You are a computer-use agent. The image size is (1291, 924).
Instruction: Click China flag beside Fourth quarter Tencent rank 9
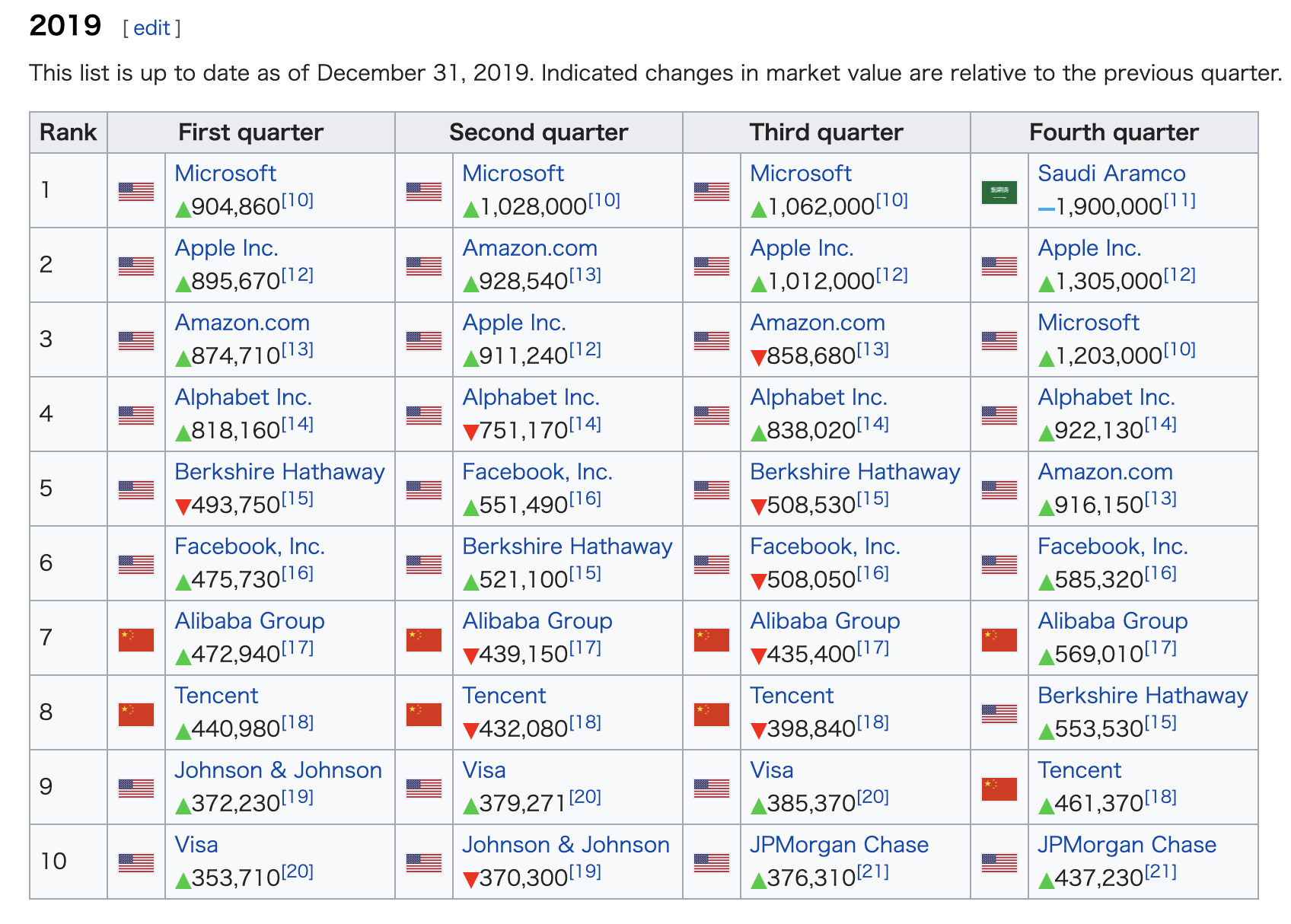999,789
